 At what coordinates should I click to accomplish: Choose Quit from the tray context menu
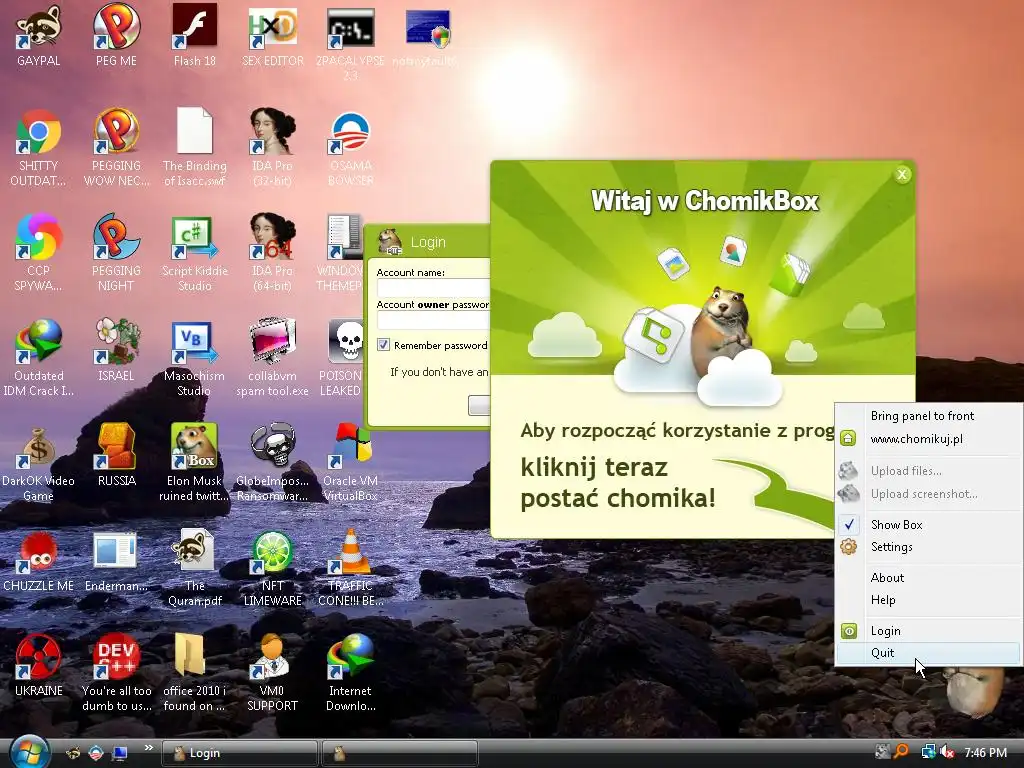coord(928,652)
